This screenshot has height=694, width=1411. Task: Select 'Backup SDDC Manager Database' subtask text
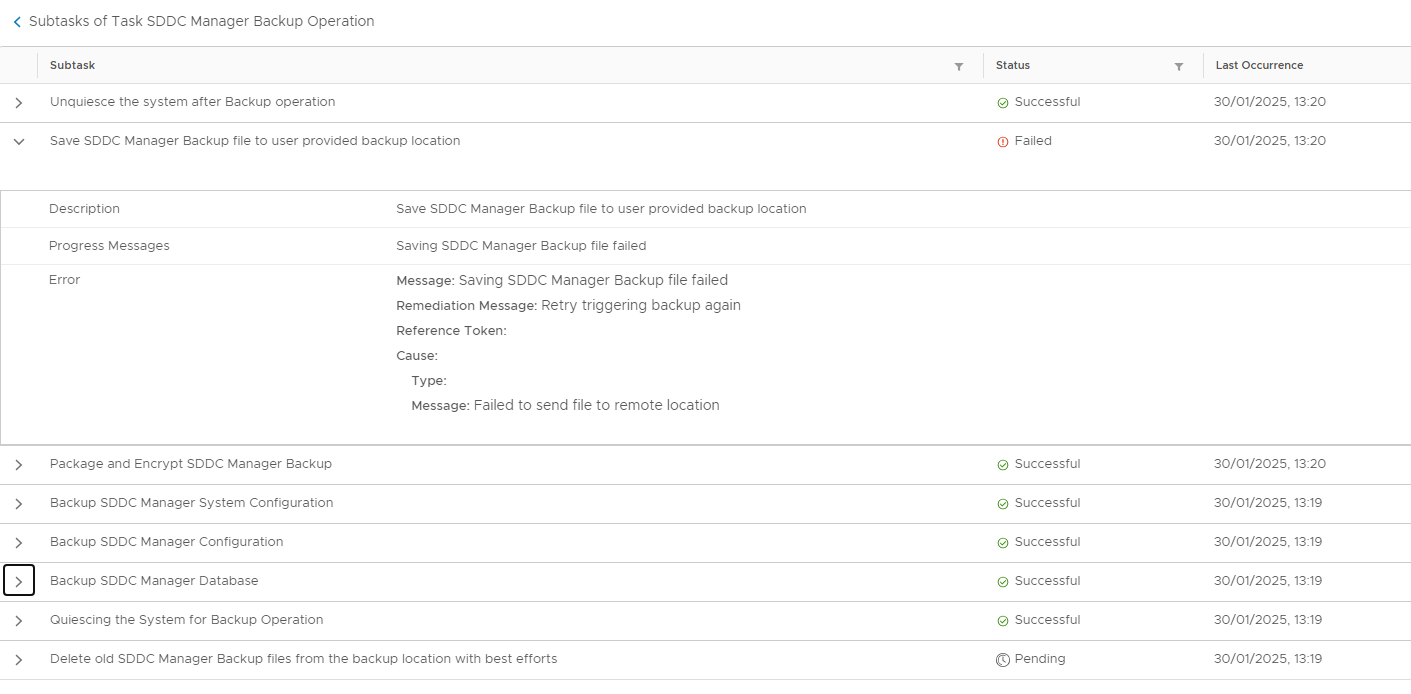[x=154, y=581]
